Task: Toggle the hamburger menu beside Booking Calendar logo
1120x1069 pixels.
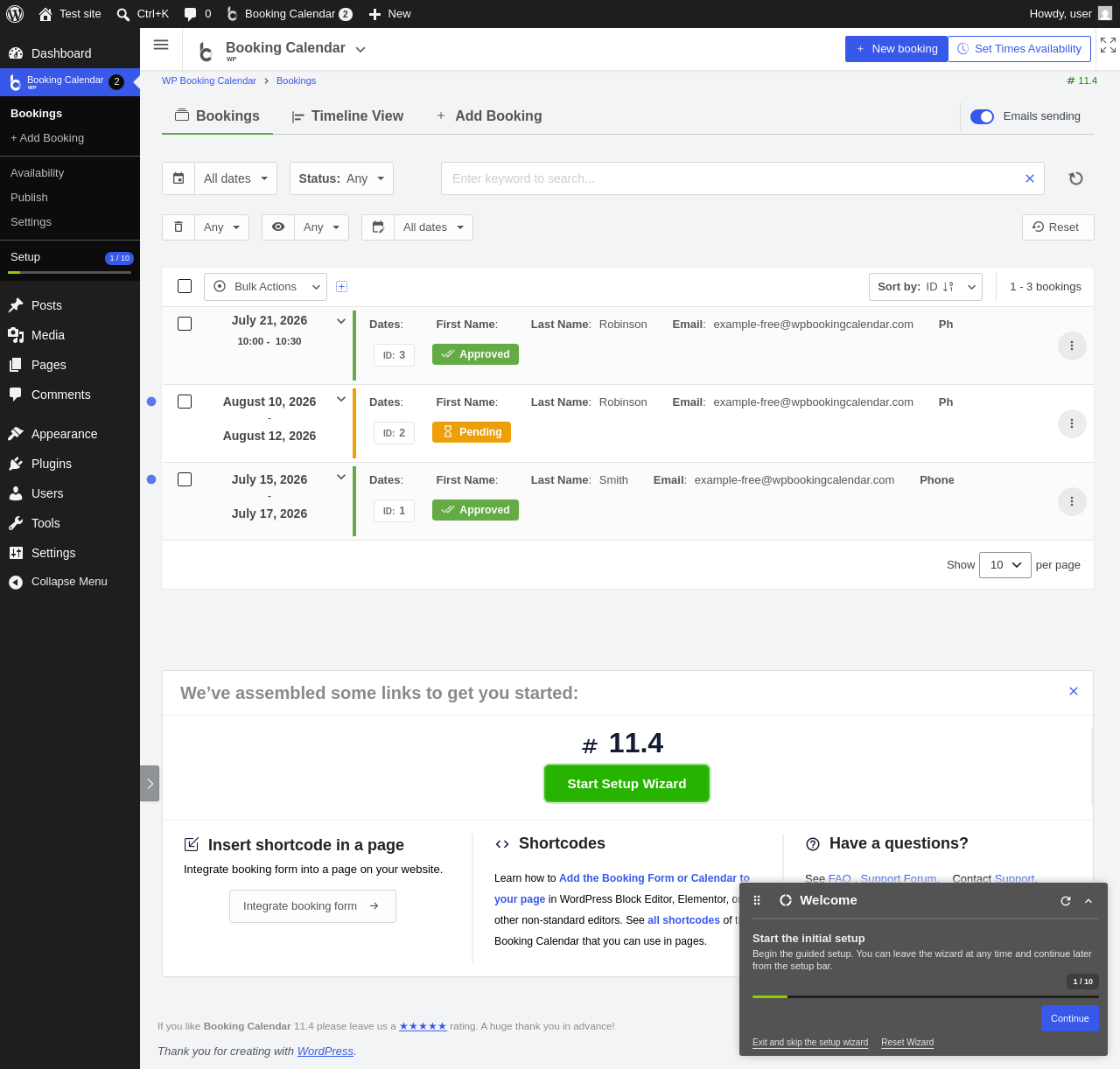Action: pyautogui.click(x=161, y=45)
